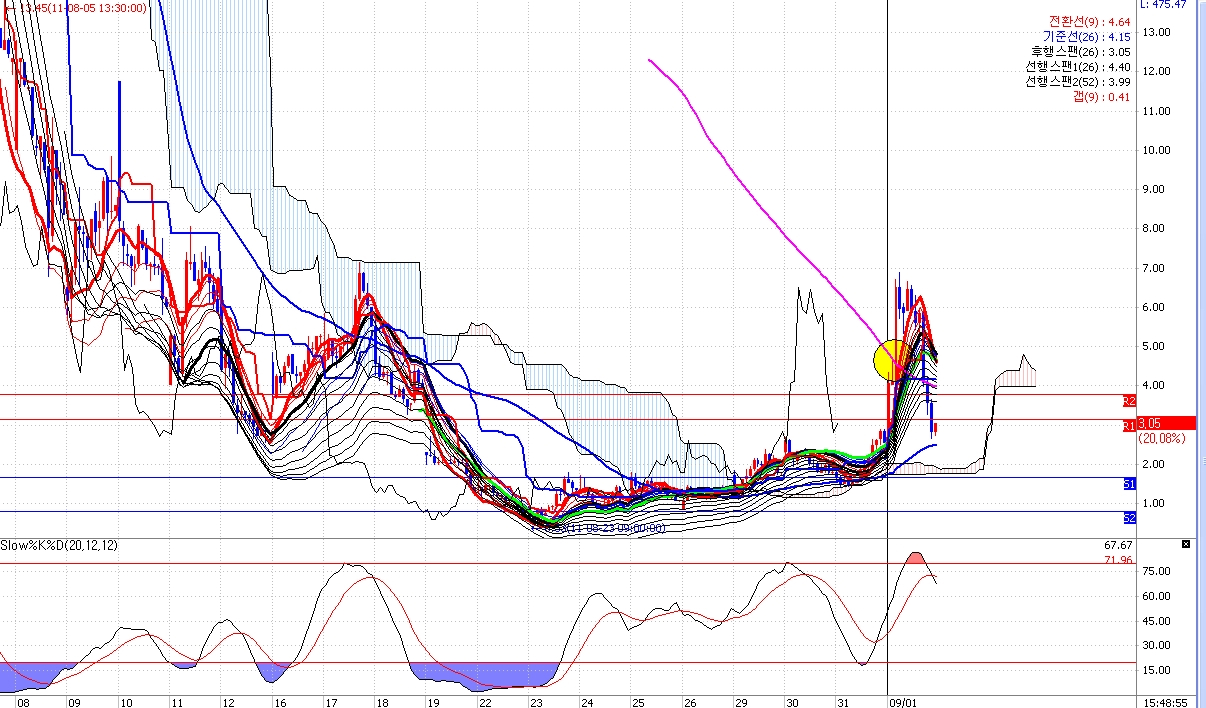Select the S2 support level tag
Screen dimensions: 1206x708
(x=1129, y=518)
